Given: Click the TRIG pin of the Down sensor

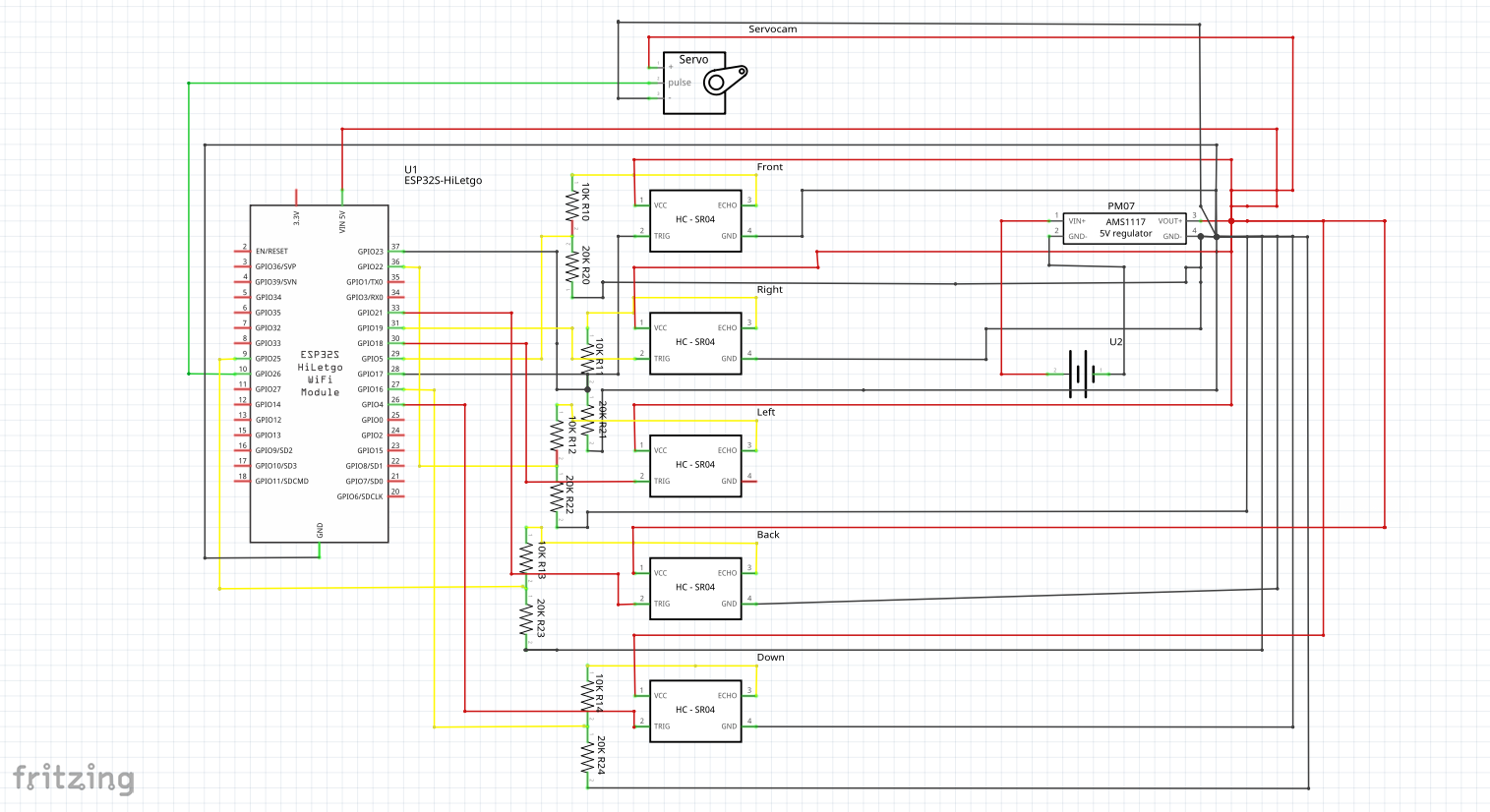Looking at the screenshot, I should pos(662,726).
